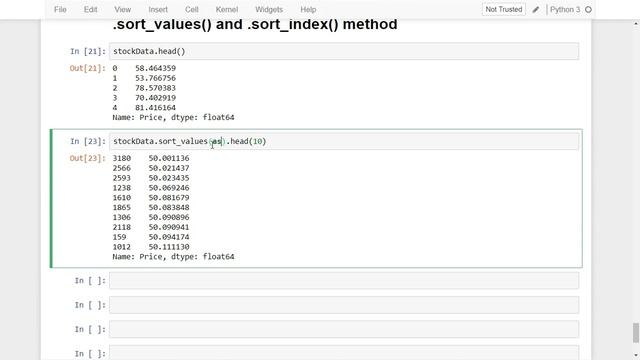
Task: Click the value 53.766756
Action: (156, 78)
